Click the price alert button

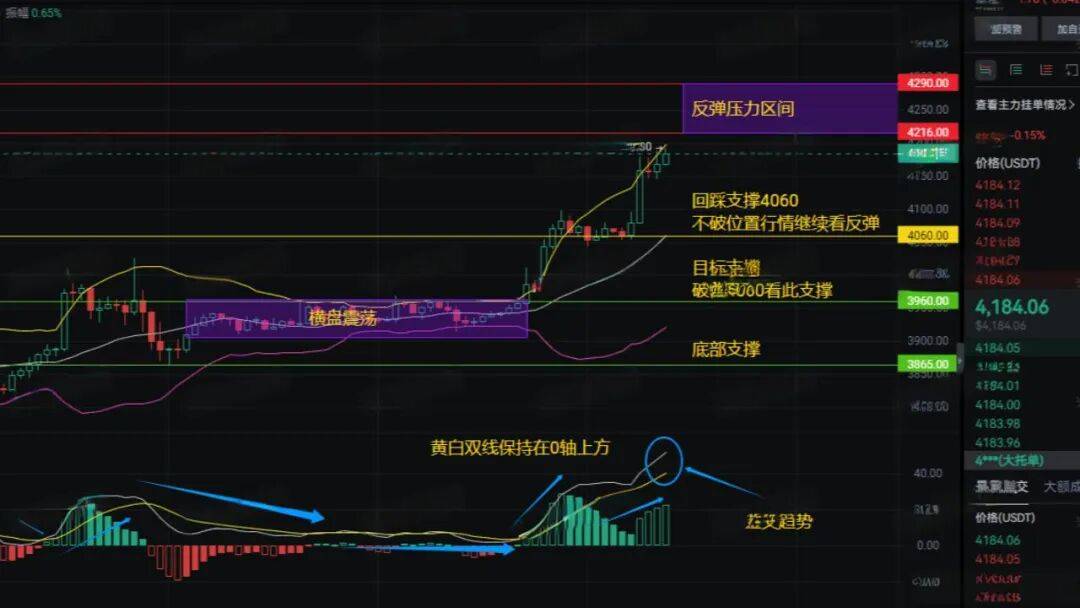pos(1005,29)
